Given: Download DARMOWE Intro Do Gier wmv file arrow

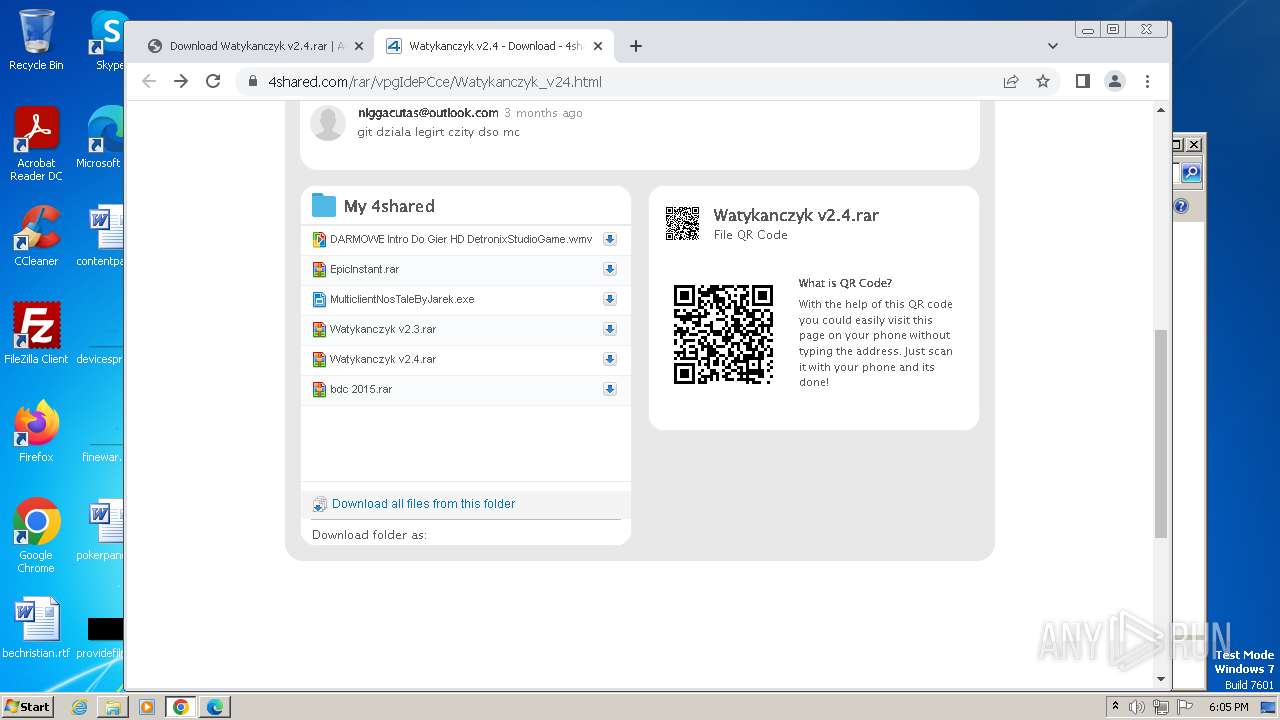Looking at the screenshot, I should 609,239.
